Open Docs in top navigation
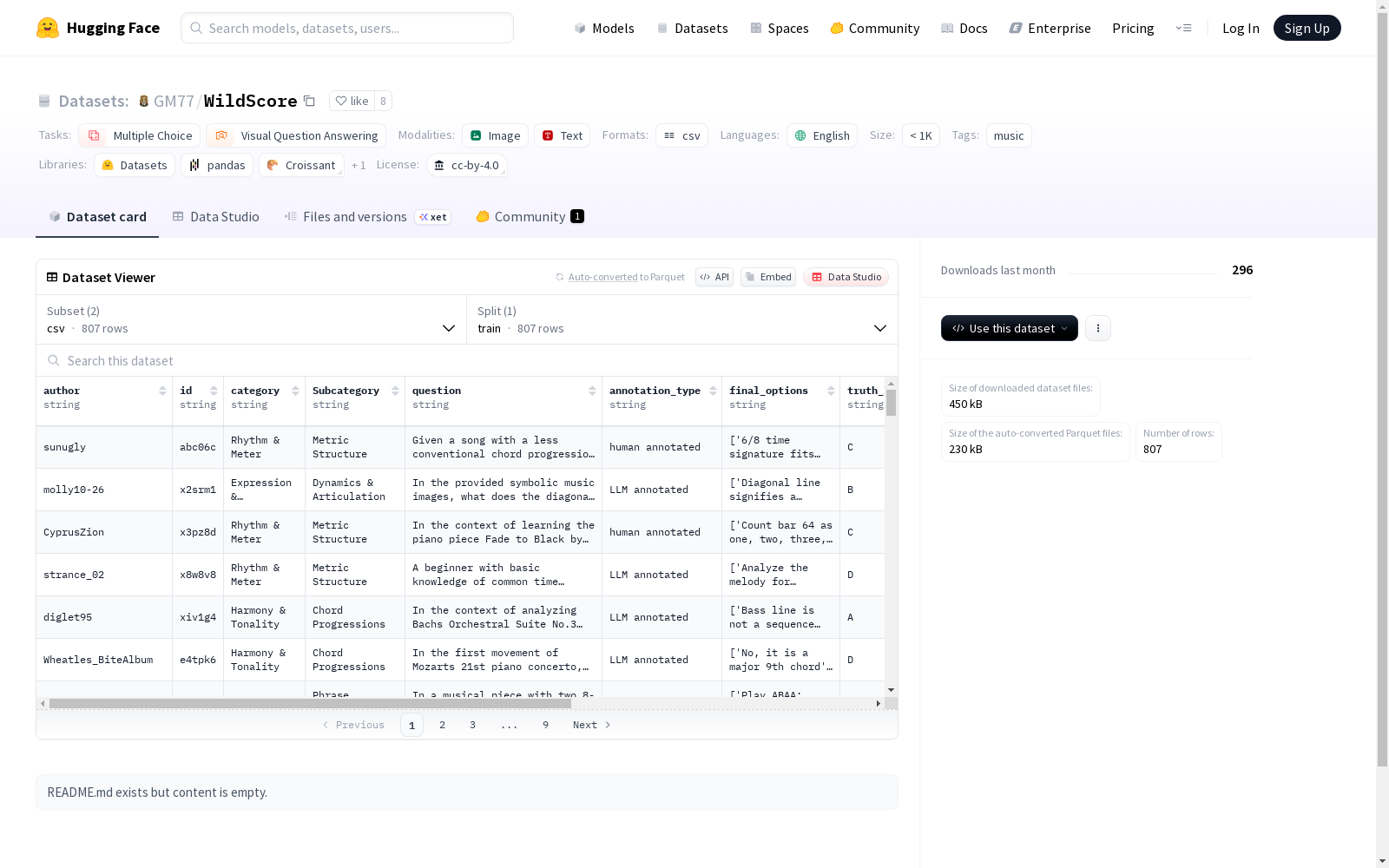The image size is (1389, 868). point(964,28)
